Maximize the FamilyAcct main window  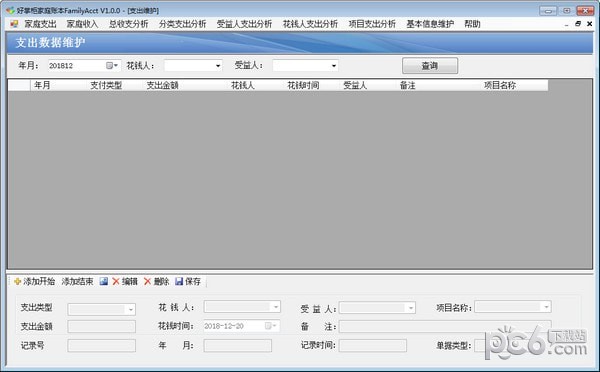point(567,11)
